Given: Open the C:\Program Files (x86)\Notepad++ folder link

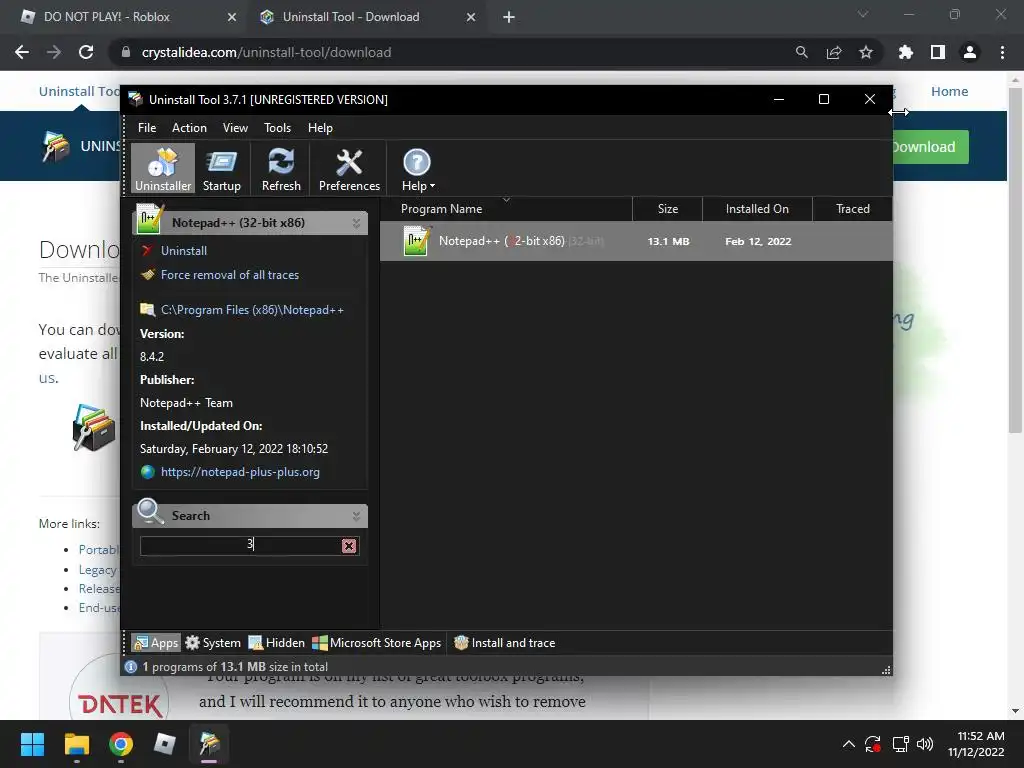Looking at the screenshot, I should (x=252, y=310).
